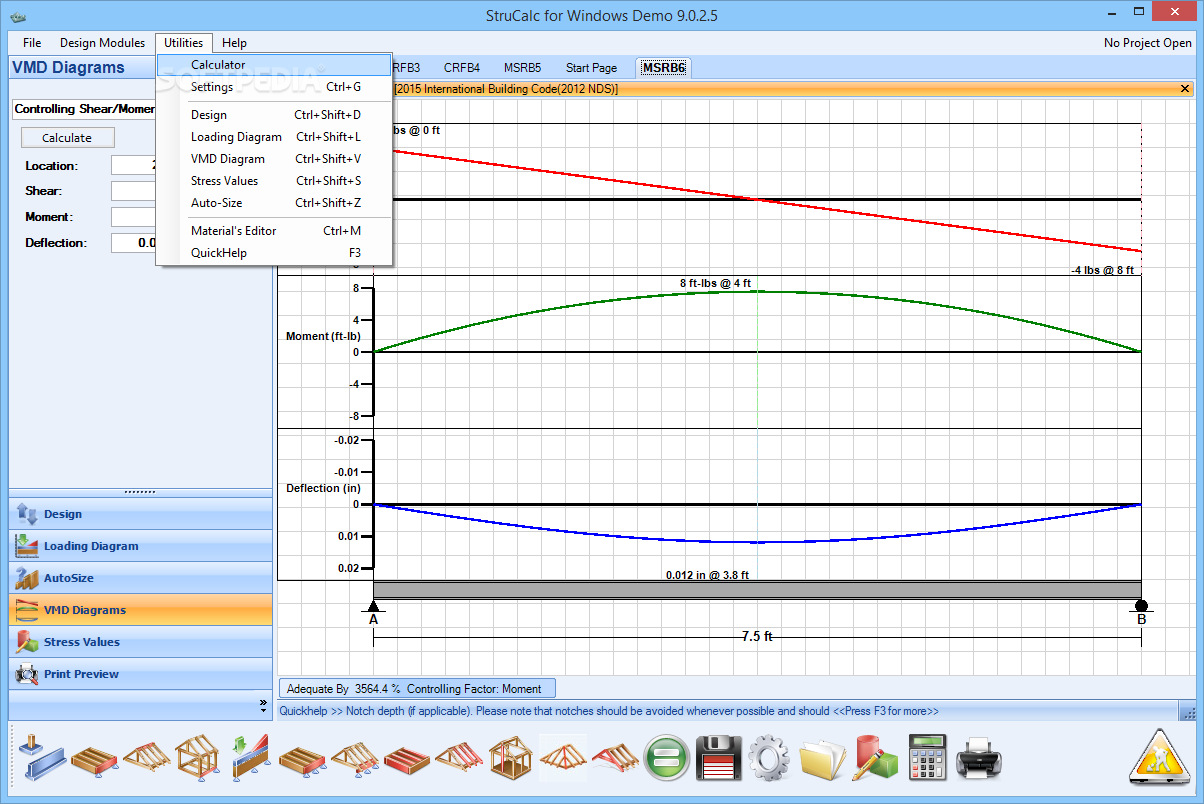1204x804 pixels.
Task: Open a project with the folder icon
Action: click(822, 759)
